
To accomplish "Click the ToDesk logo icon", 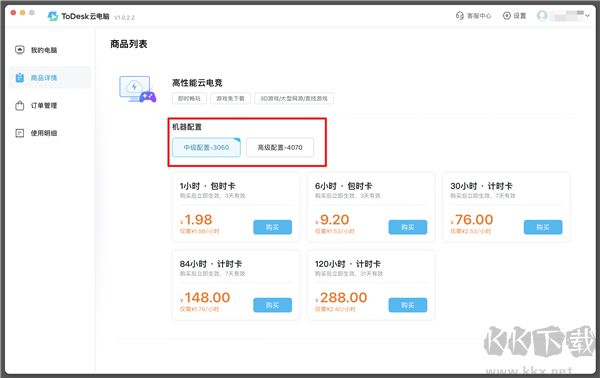I will 53,16.
